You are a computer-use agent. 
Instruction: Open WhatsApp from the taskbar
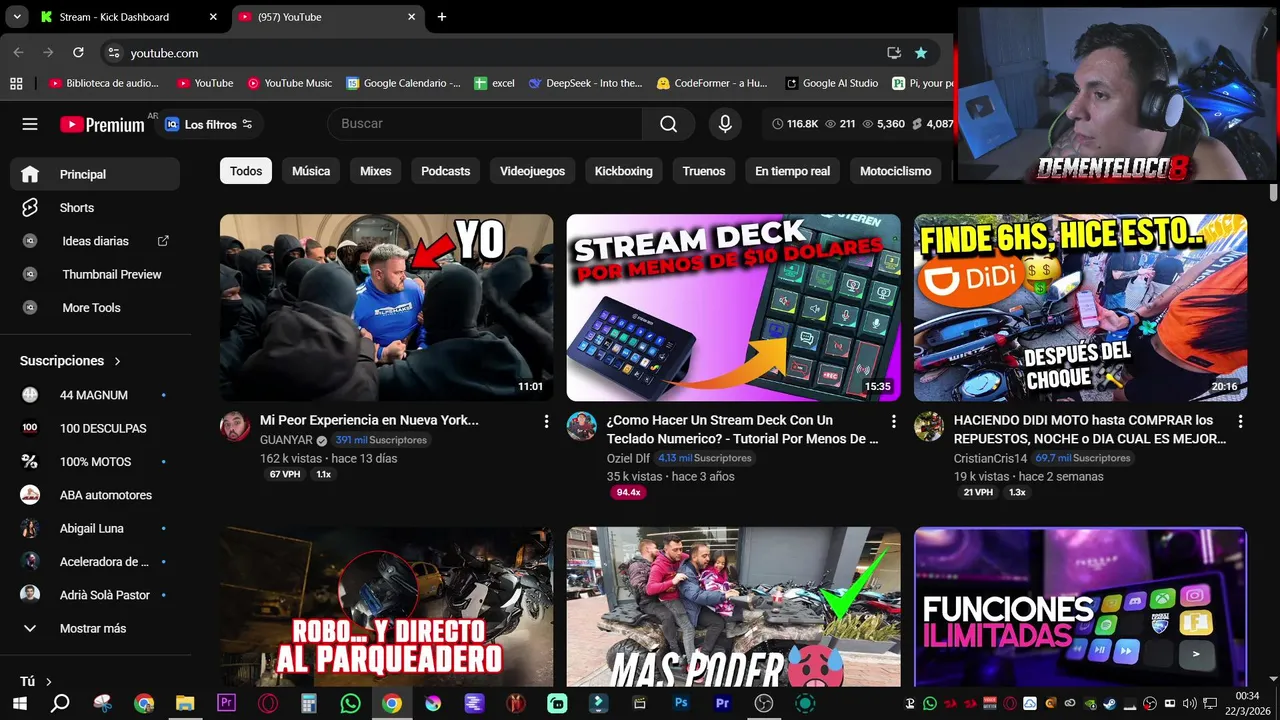click(350, 703)
